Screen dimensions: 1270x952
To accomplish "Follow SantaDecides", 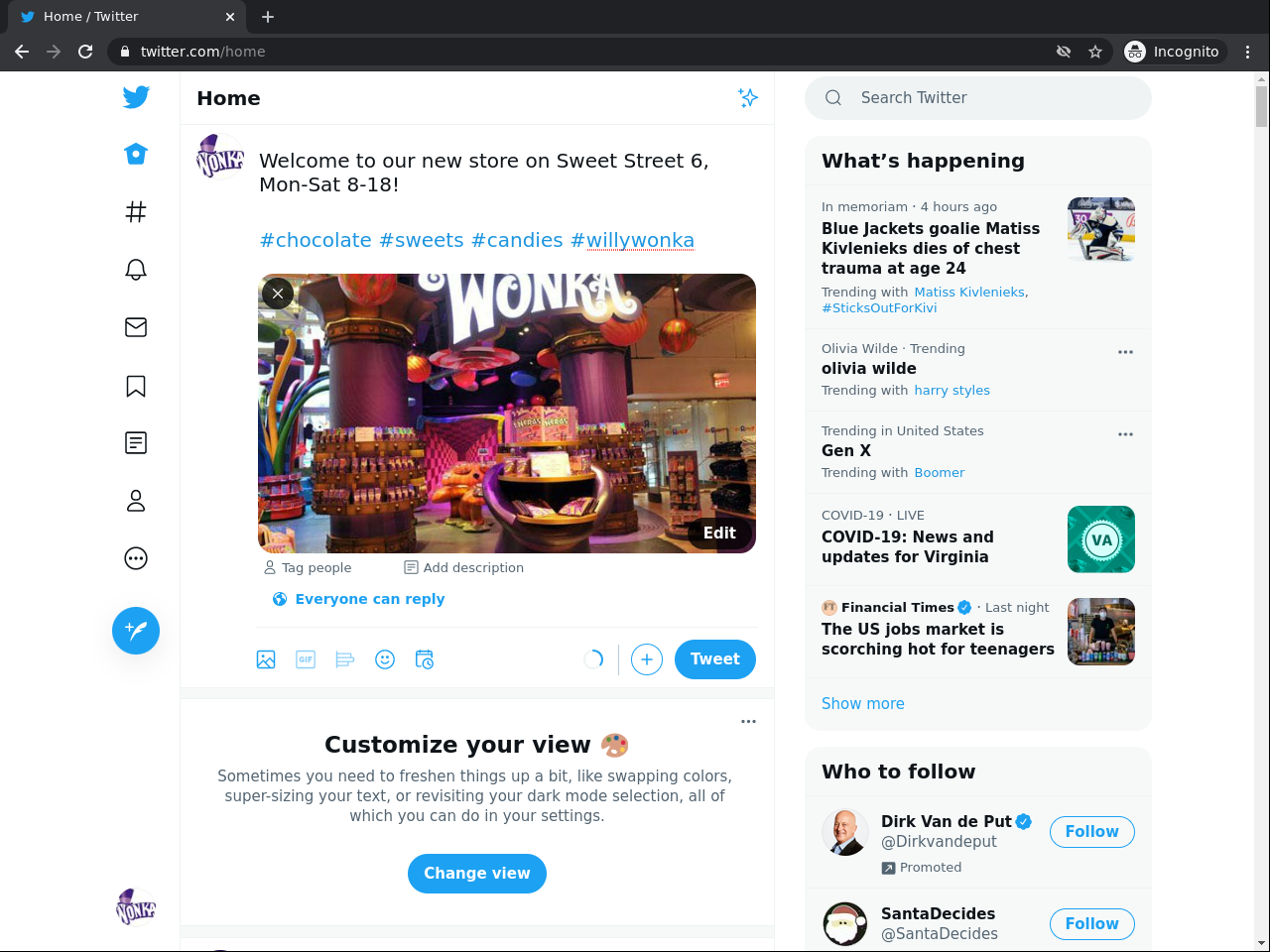I will [1092, 924].
